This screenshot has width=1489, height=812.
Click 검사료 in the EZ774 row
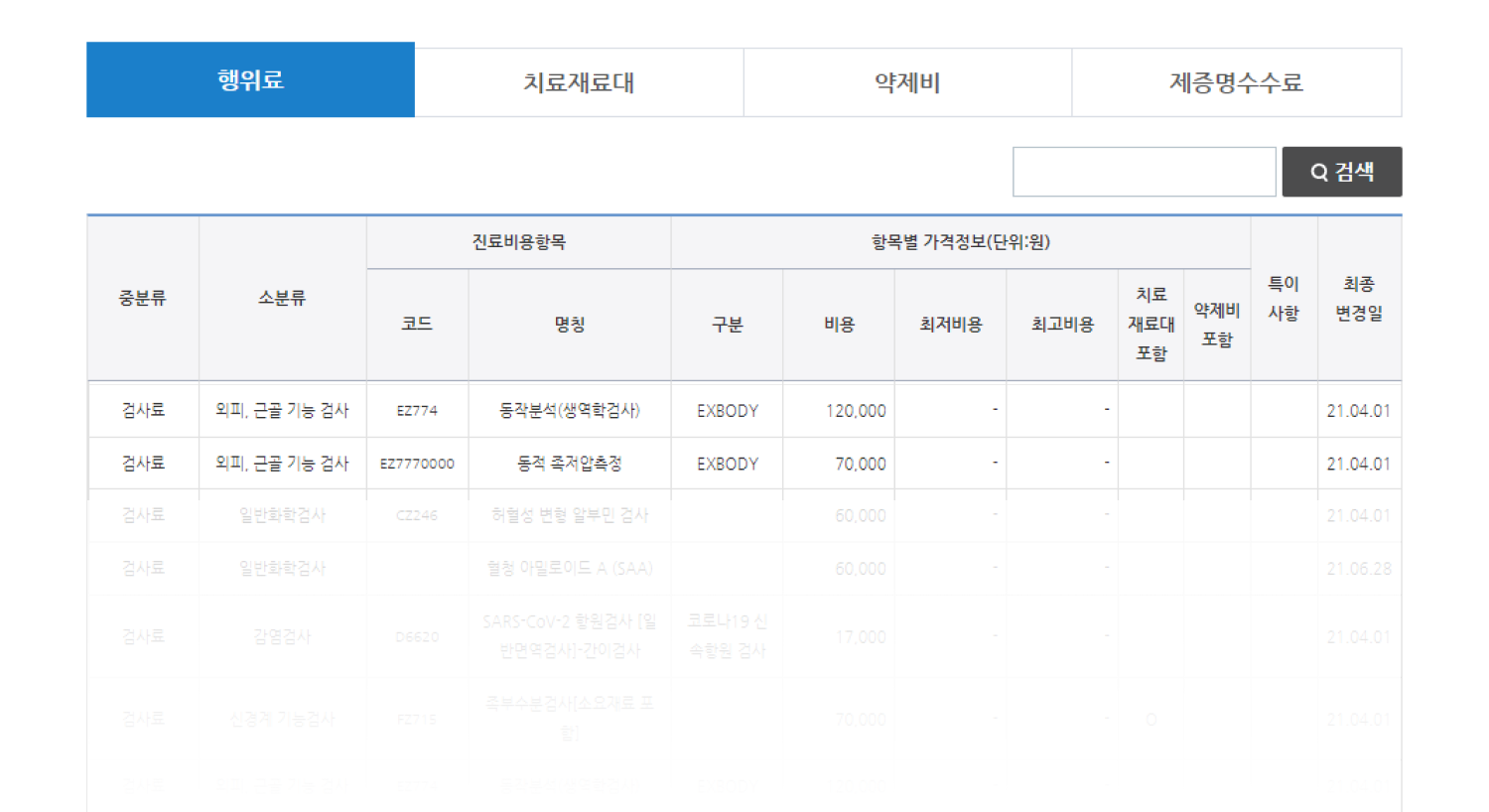(x=143, y=410)
